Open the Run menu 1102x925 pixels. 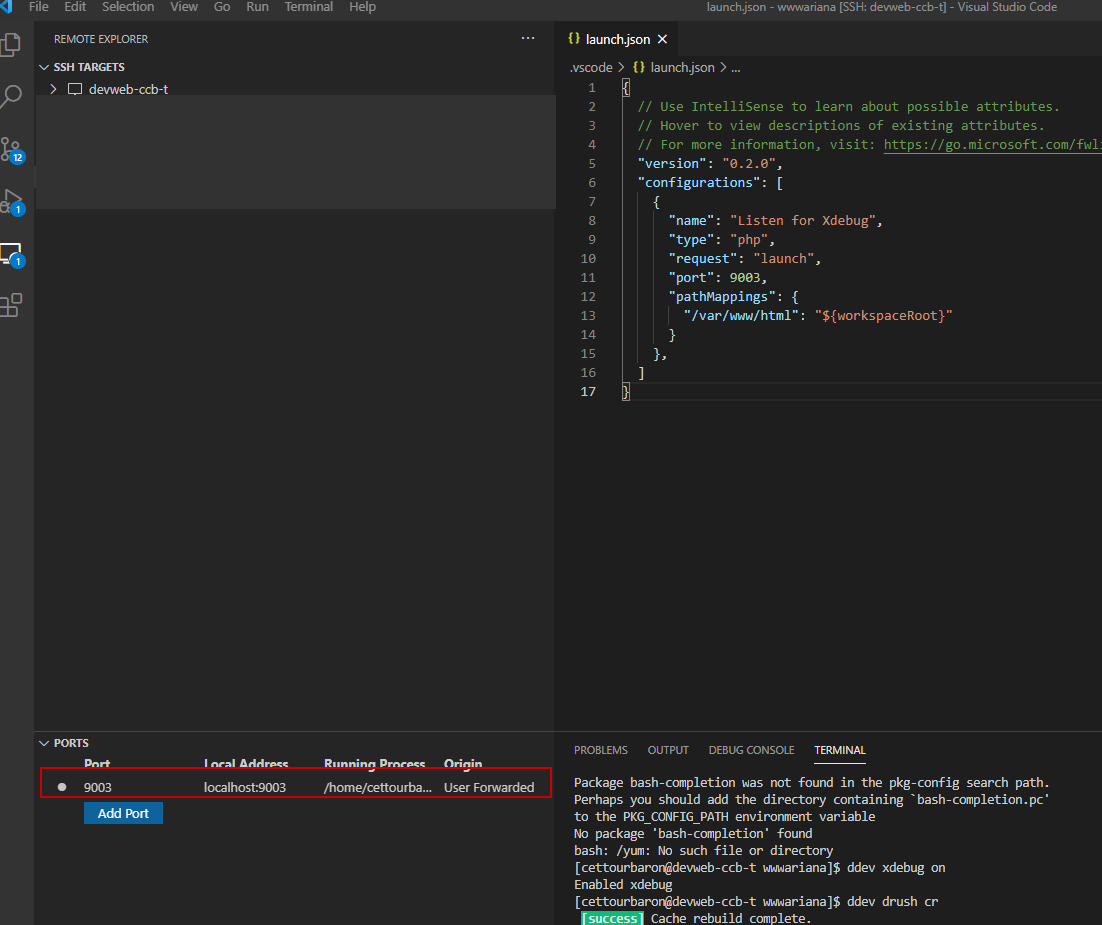pos(257,7)
